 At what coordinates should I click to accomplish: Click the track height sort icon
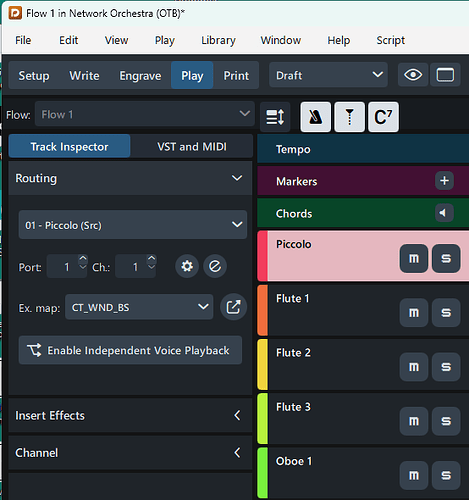pos(275,117)
